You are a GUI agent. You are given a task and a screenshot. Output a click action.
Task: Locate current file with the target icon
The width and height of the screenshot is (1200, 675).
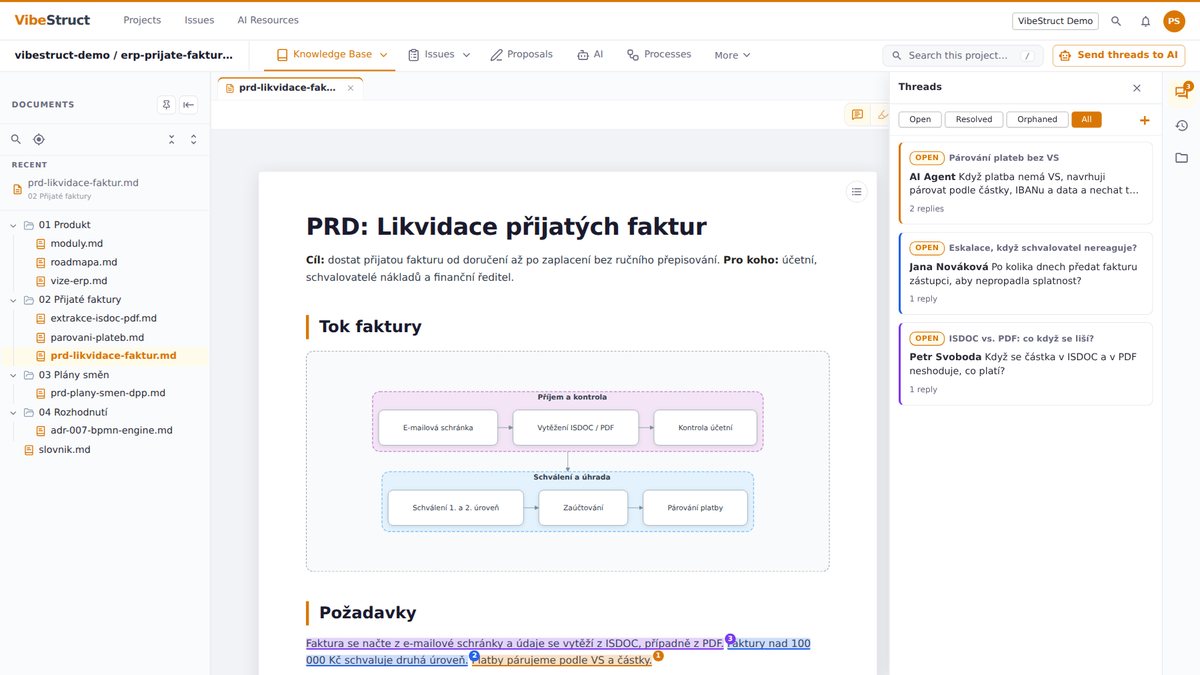39,139
